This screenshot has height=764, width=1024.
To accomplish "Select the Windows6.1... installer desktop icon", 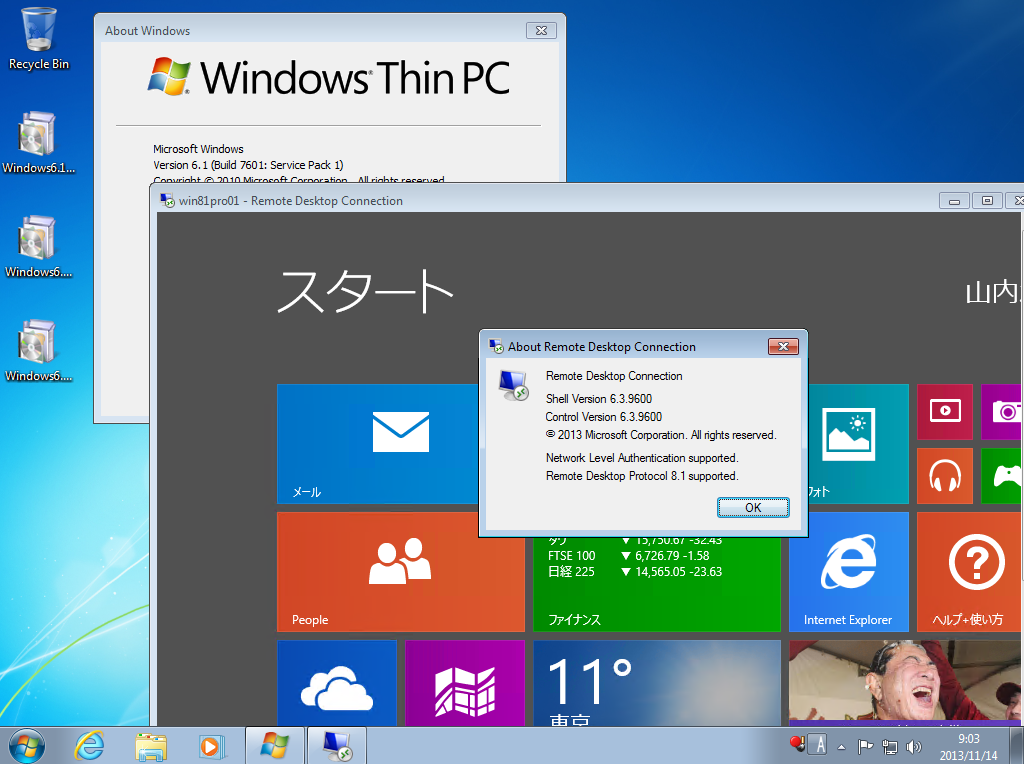I will pyautogui.click(x=39, y=142).
